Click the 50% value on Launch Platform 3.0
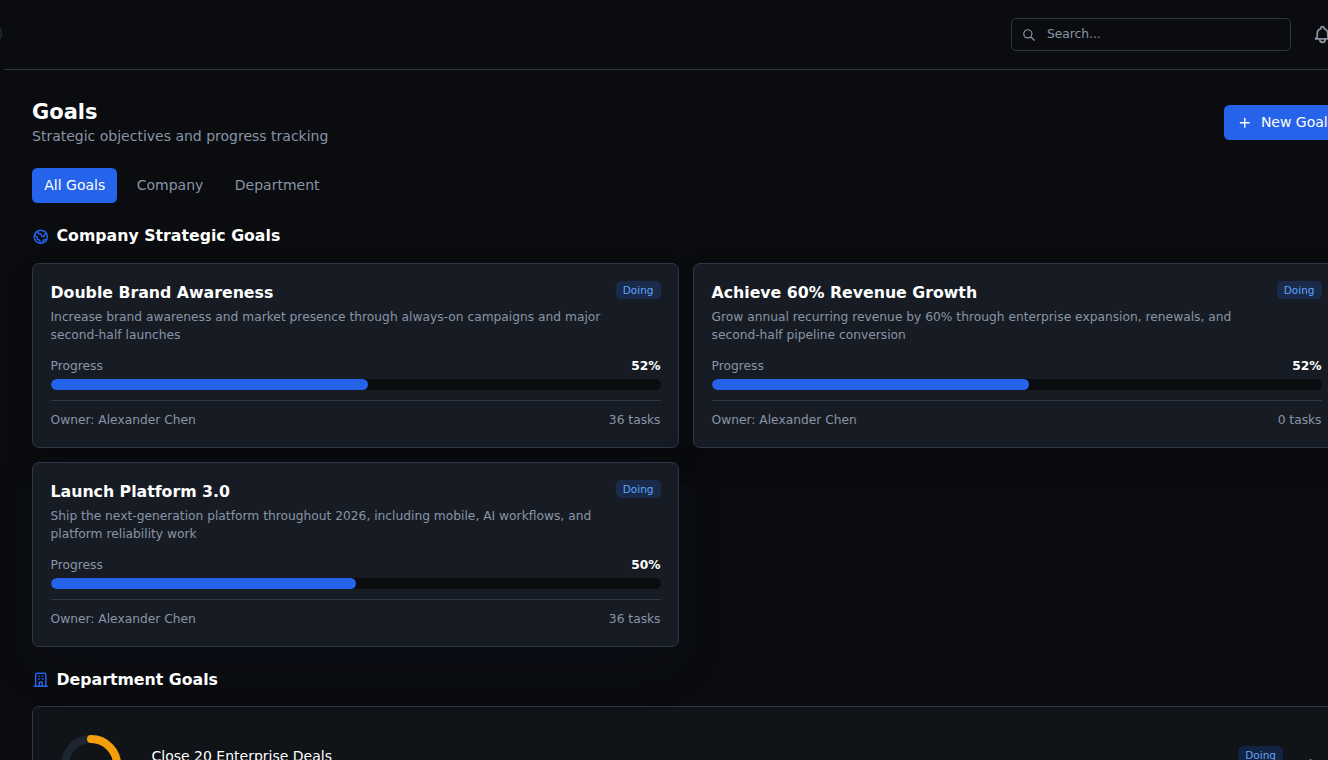Screen dimensions: 1328x760 point(646,565)
